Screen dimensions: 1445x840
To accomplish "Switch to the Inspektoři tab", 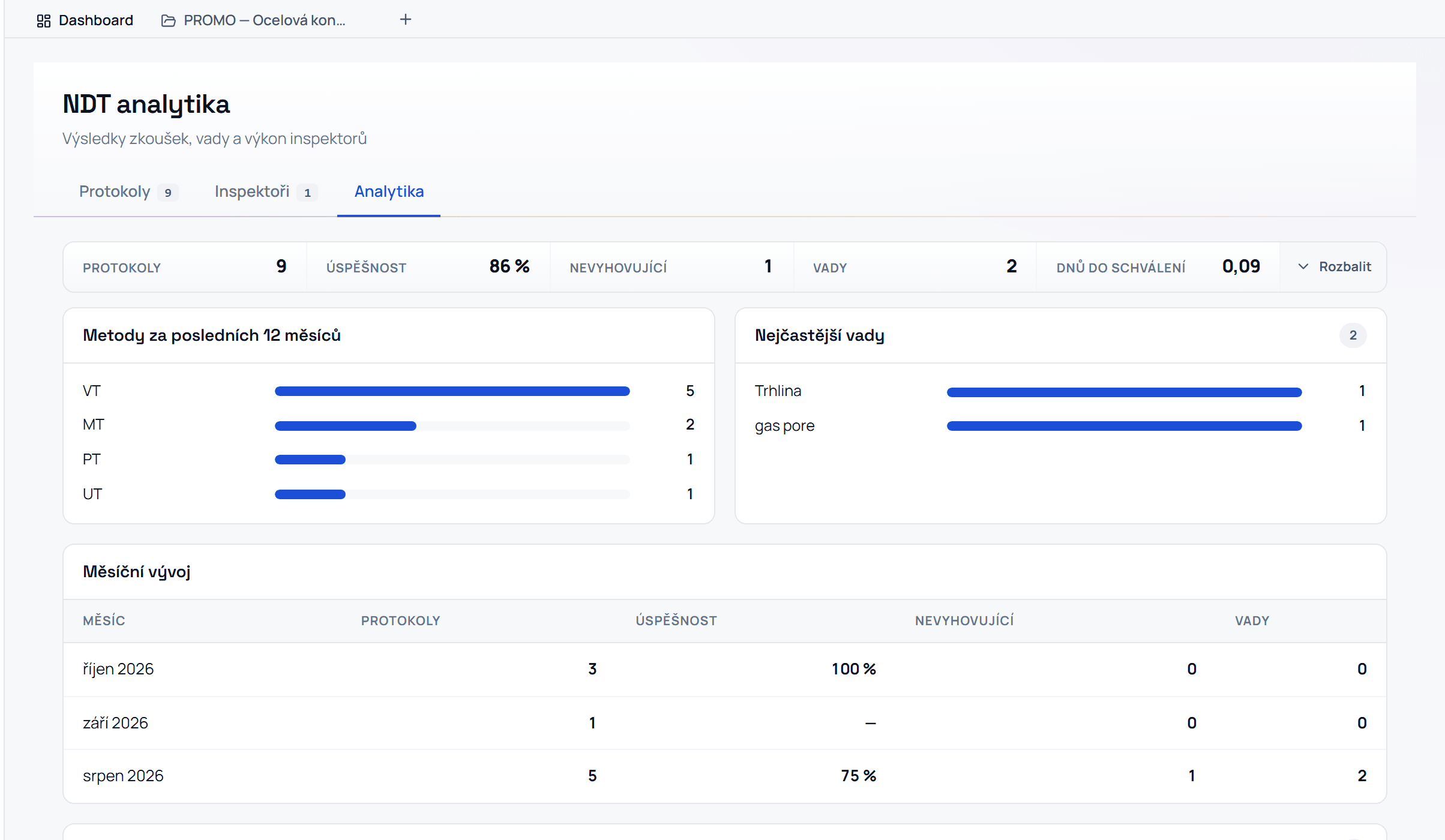I will 266,191.
